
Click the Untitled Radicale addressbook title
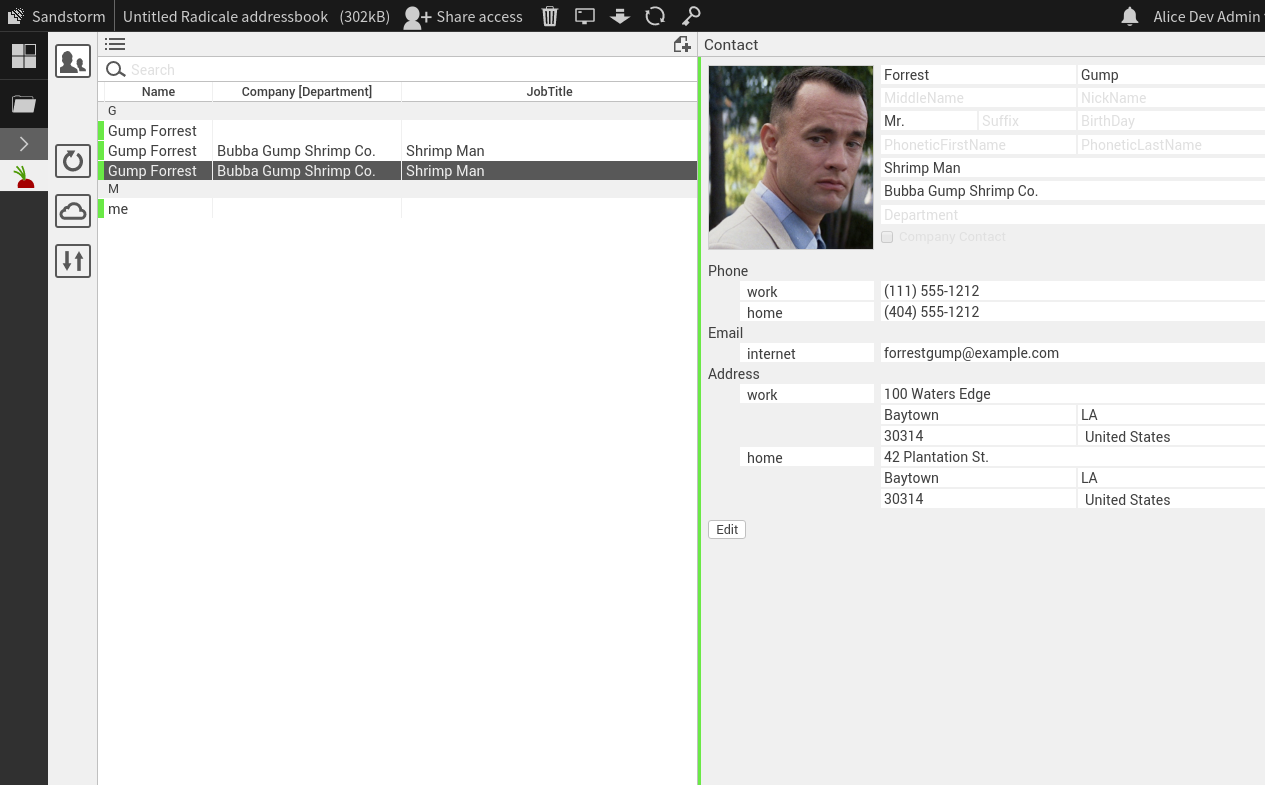225,16
